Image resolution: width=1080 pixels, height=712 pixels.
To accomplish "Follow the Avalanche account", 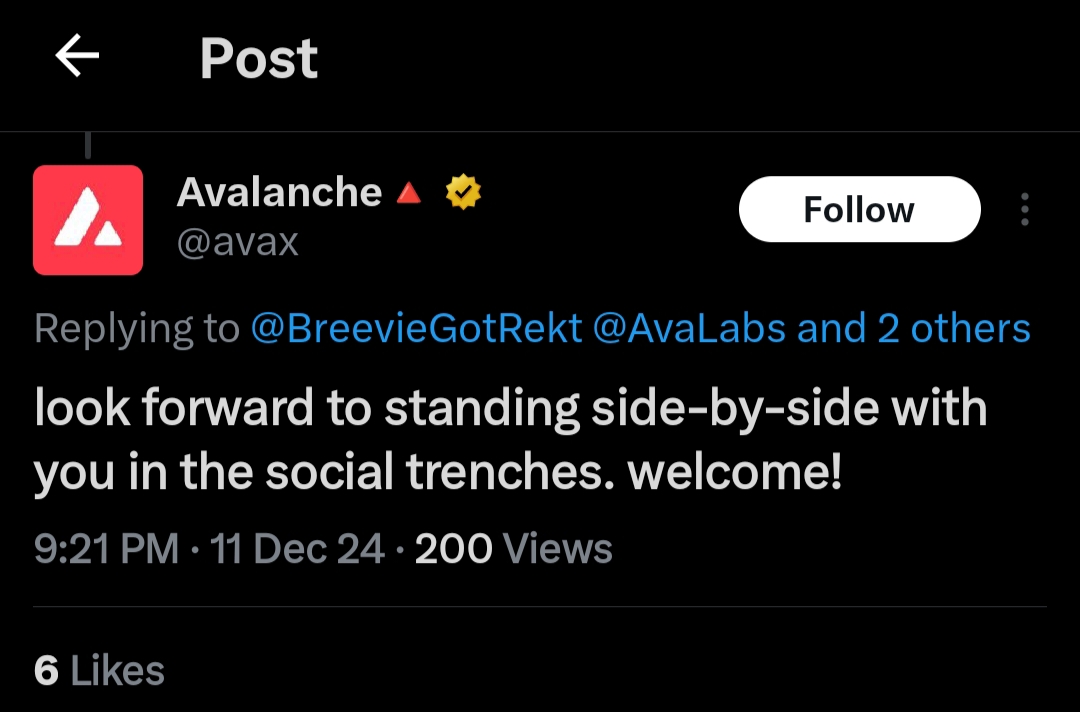I will [x=859, y=210].
